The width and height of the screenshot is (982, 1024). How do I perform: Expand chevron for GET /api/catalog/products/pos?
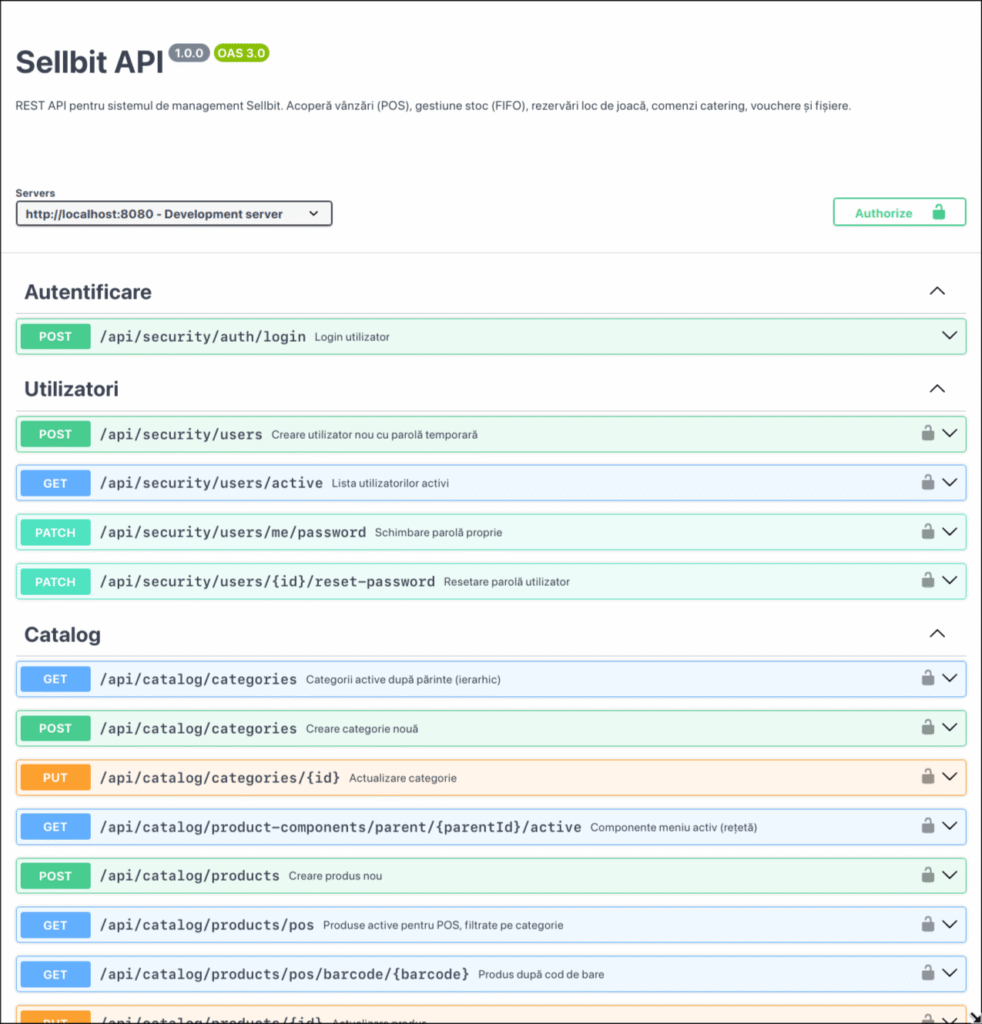click(949, 924)
